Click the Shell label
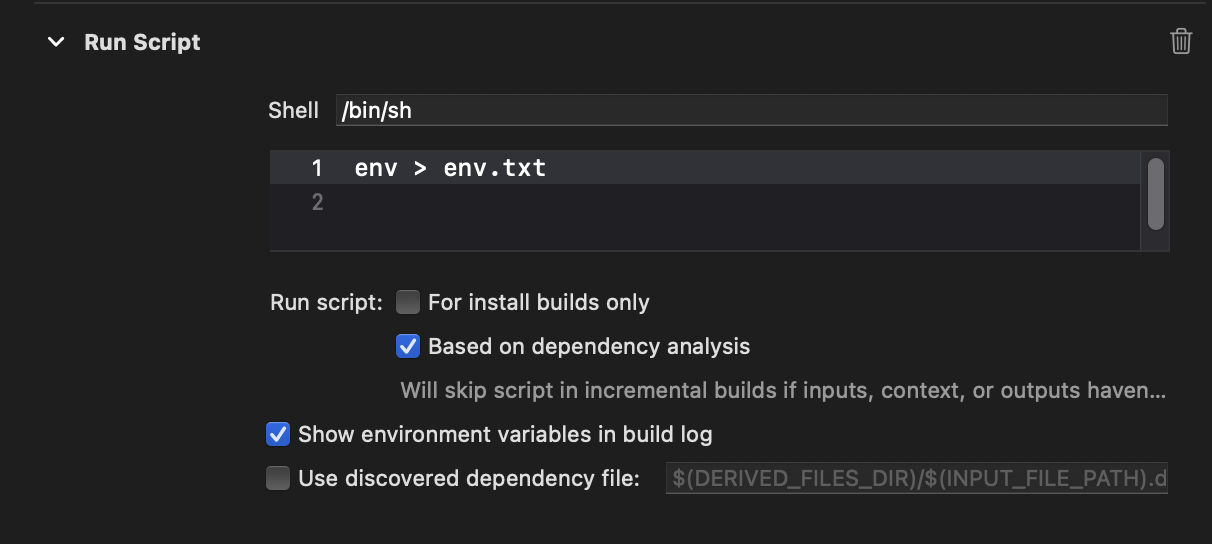1212x544 pixels. (293, 110)
